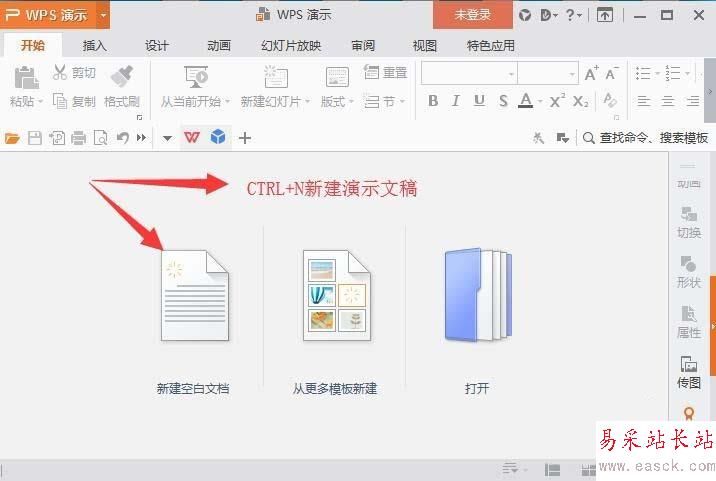The height and width of the screenshot is (481, 716).
Task: Switch to the 设计 tab
Action: 157,46
